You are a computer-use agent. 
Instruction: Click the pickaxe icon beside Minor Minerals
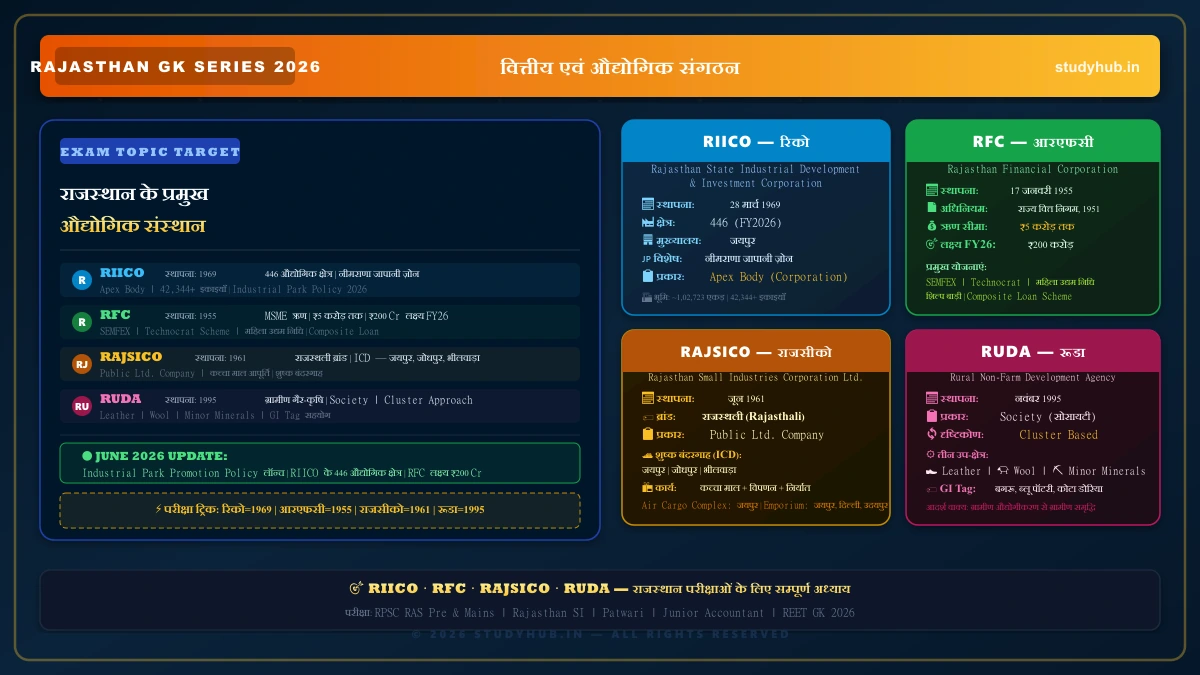click(1058, 471)
